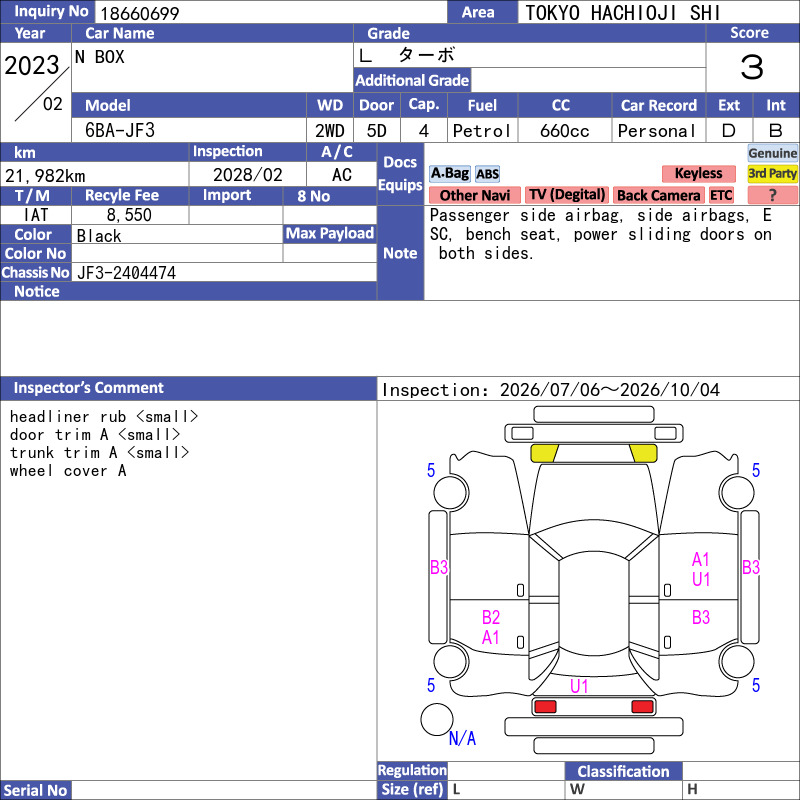Screen dimensions: 800x800
Task: Click the Petrol fuel value
Action: point(482,131)
